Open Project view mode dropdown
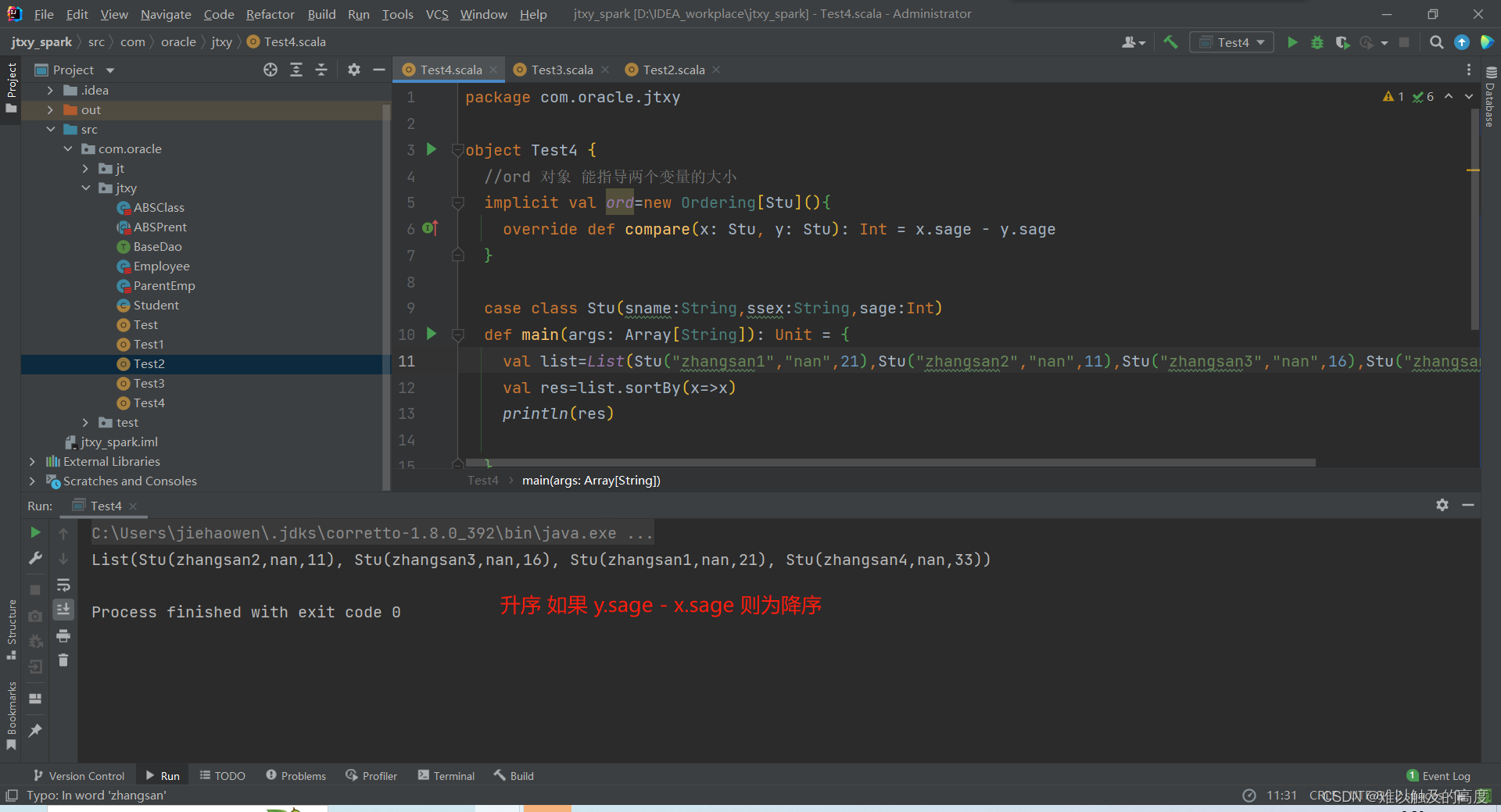The height and width of the screenshot is (812, 1501). click(x=110, y=70)
